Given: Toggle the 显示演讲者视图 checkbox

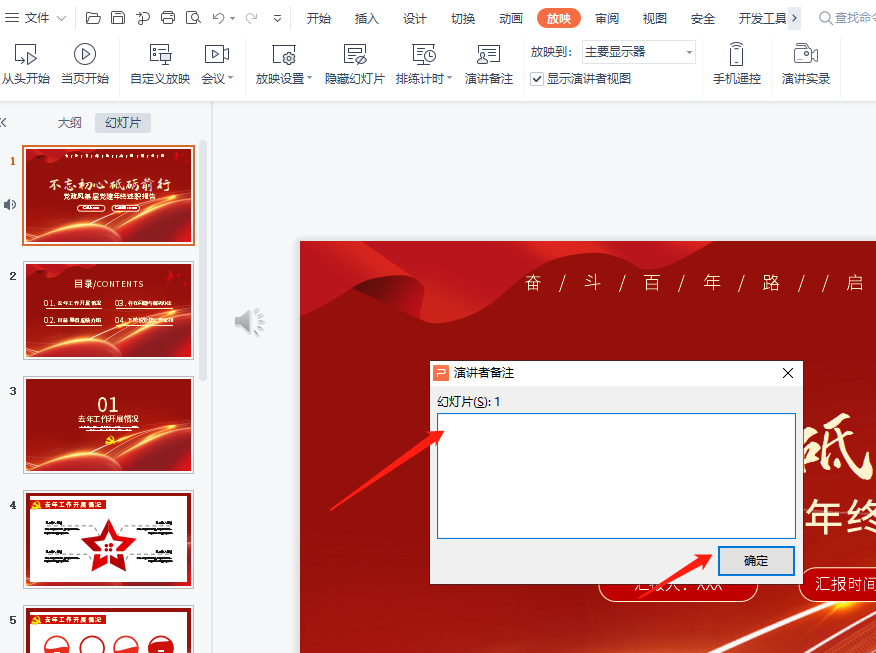Looking at the screenshot, I should coord(537,79).
